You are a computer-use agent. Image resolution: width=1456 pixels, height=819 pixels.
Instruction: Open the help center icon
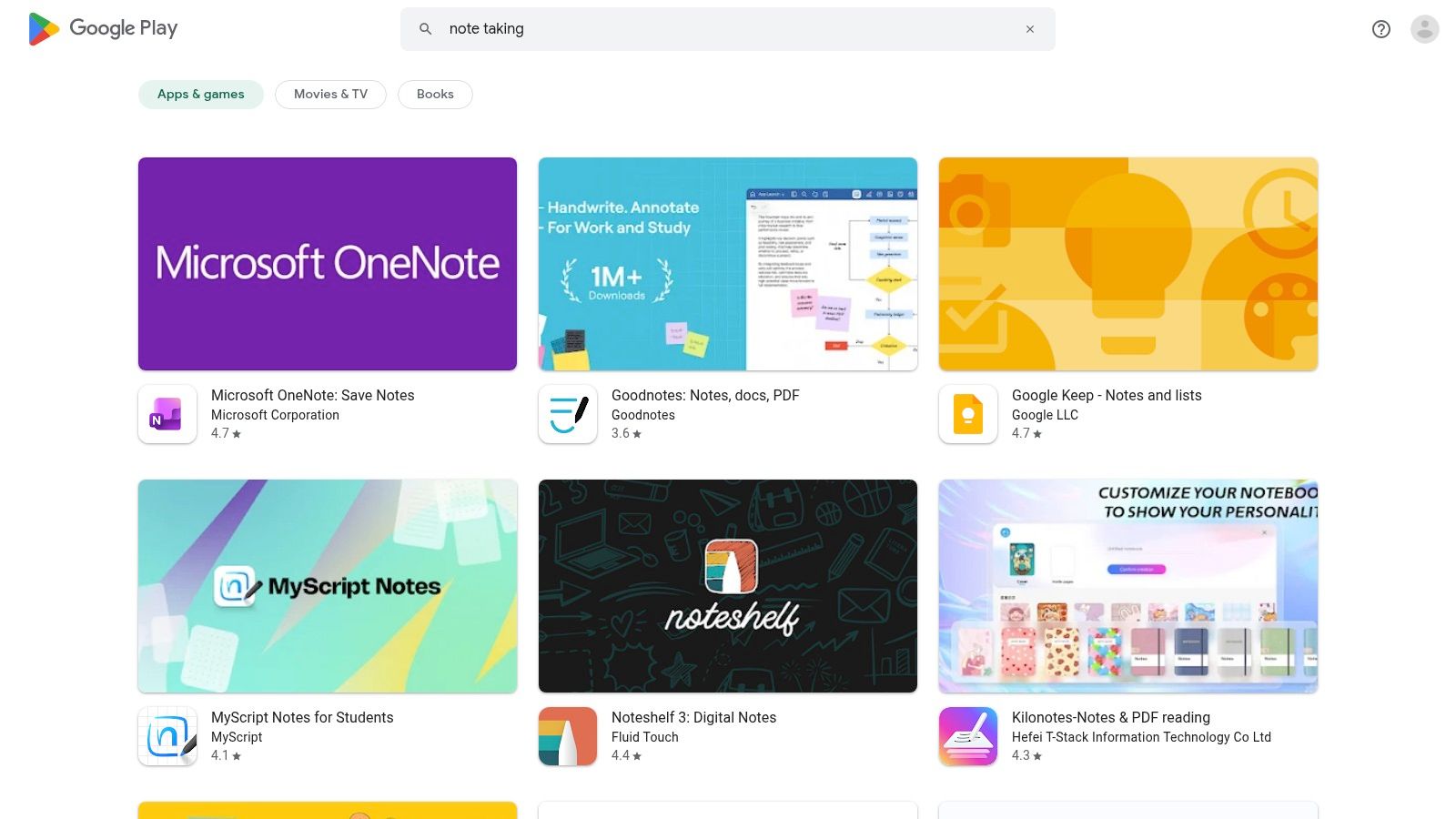[x=1381, y=29]
